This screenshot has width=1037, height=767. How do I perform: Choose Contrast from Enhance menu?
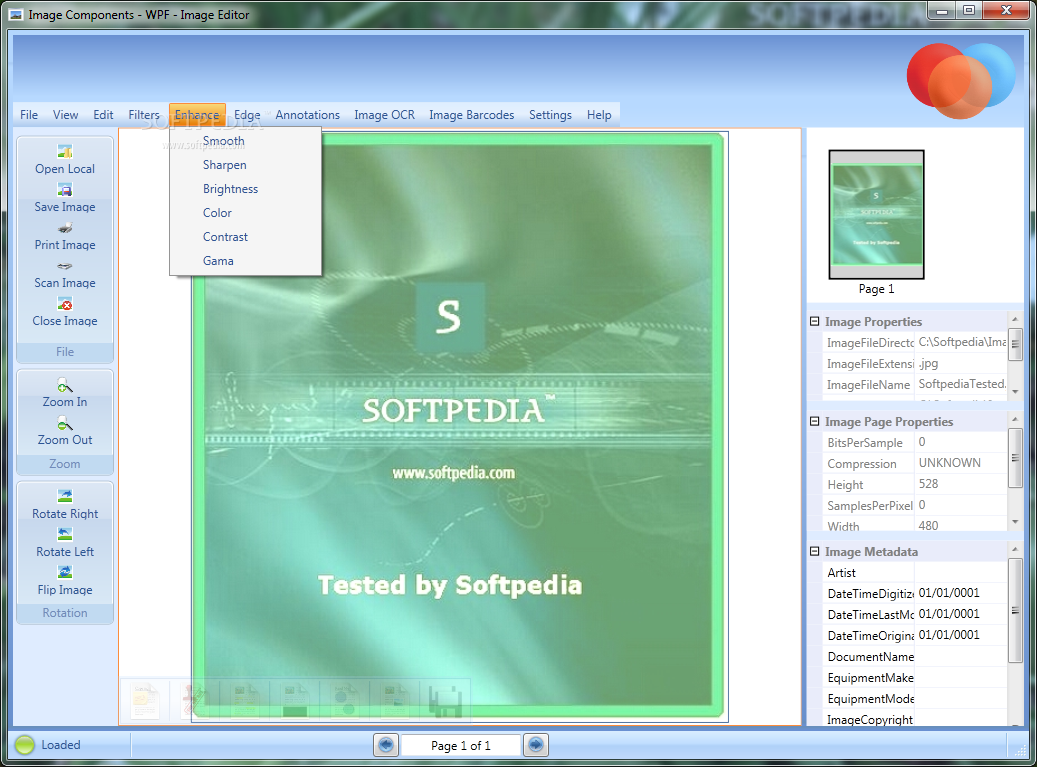click(x=245, y=237)
